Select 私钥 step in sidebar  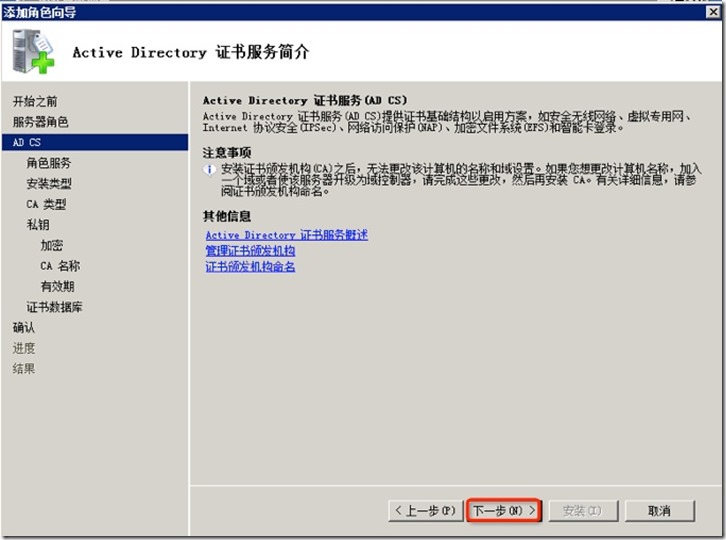tap(38, 225)
